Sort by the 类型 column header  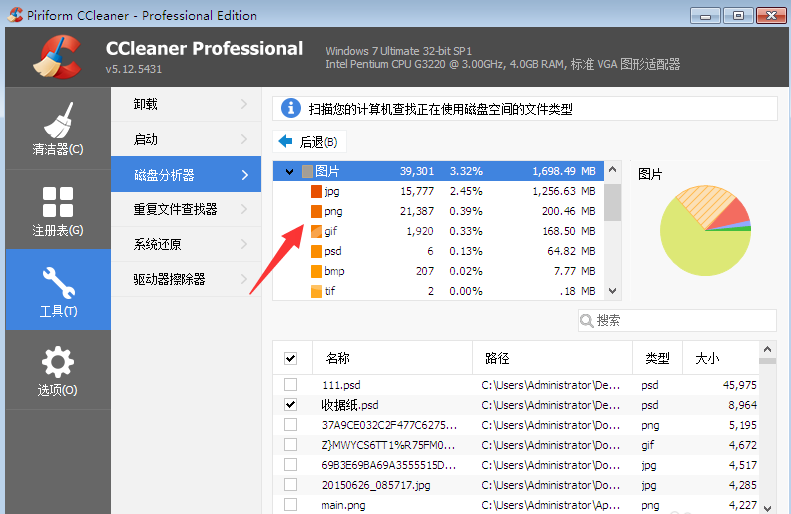point(657,358)
